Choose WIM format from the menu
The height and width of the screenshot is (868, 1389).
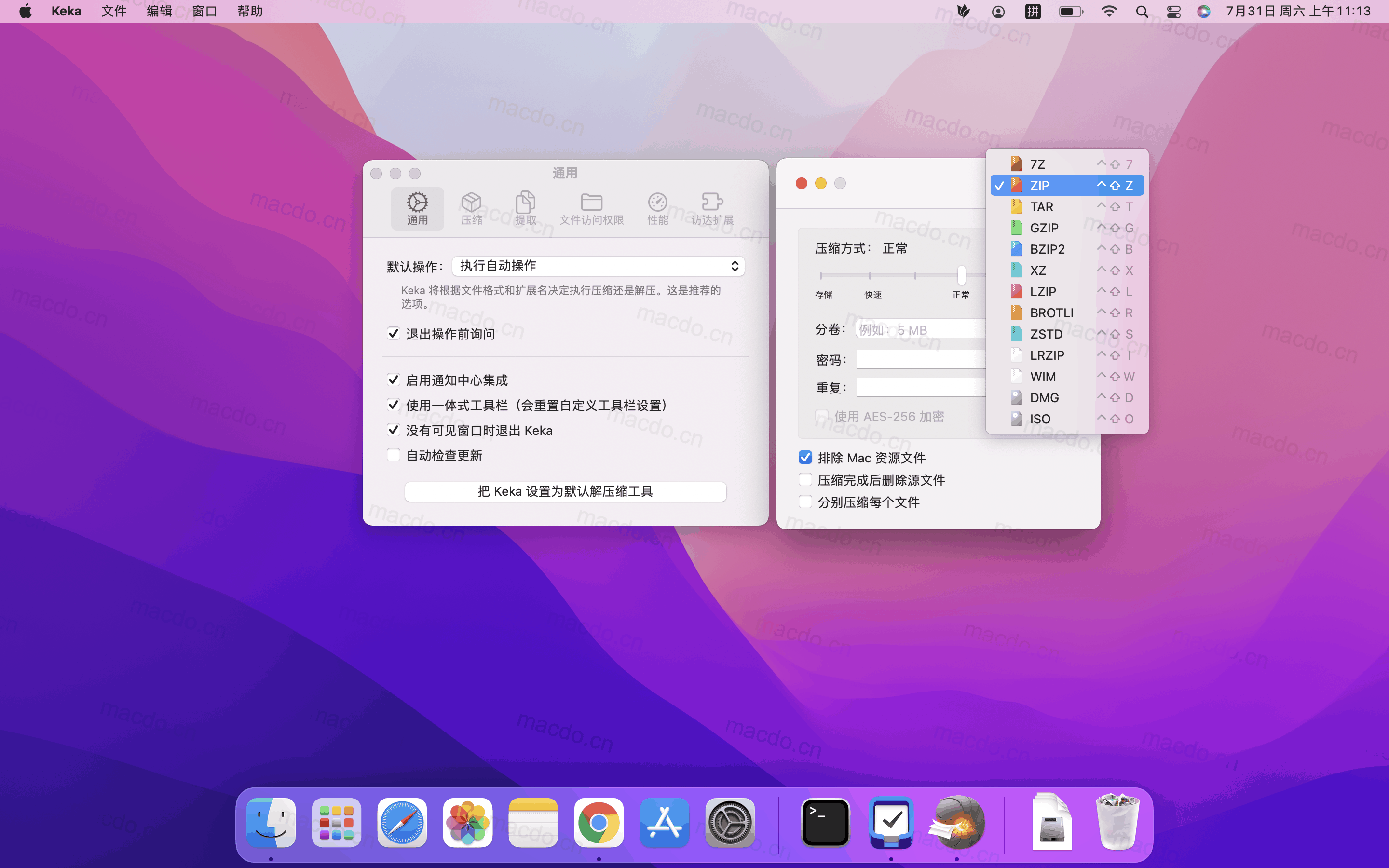[1067, 377]
